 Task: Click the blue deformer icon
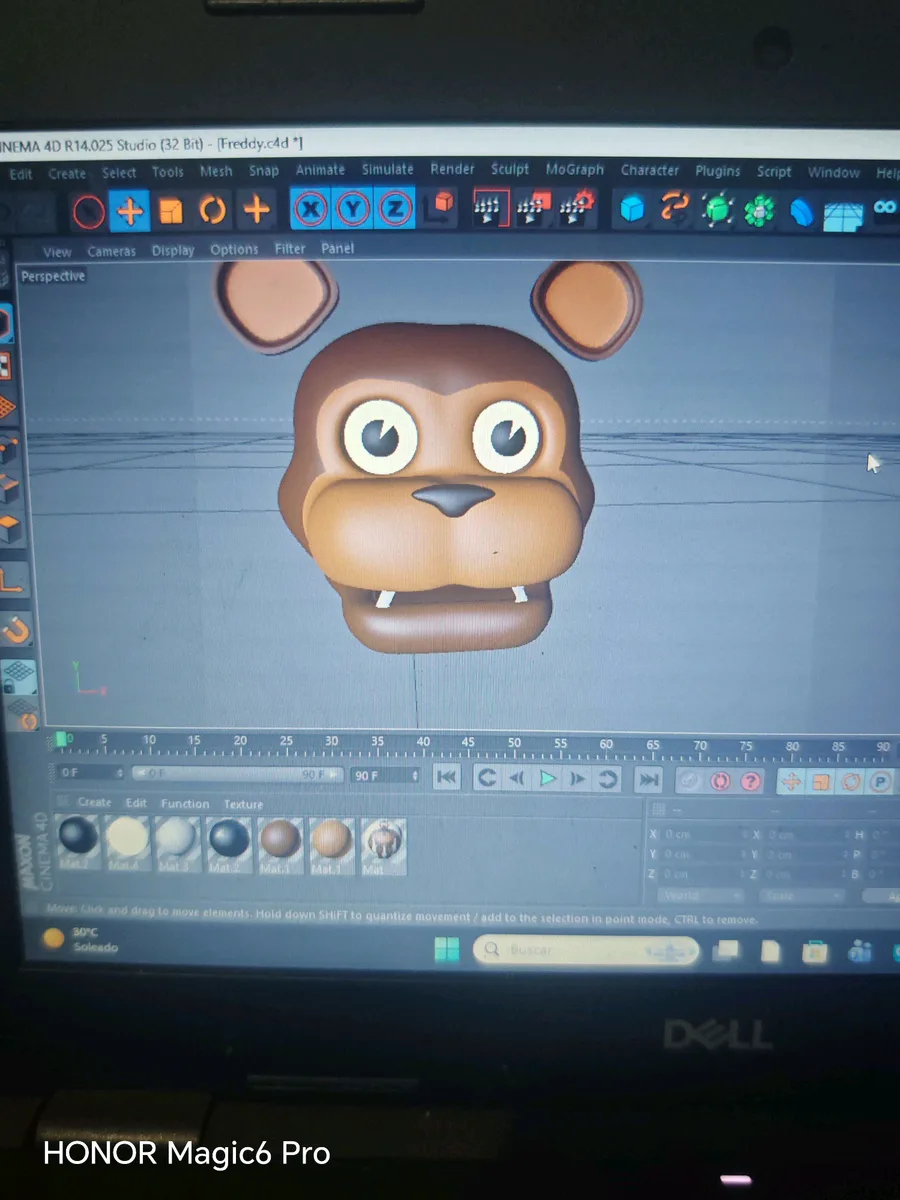click(x=802, y=211)
